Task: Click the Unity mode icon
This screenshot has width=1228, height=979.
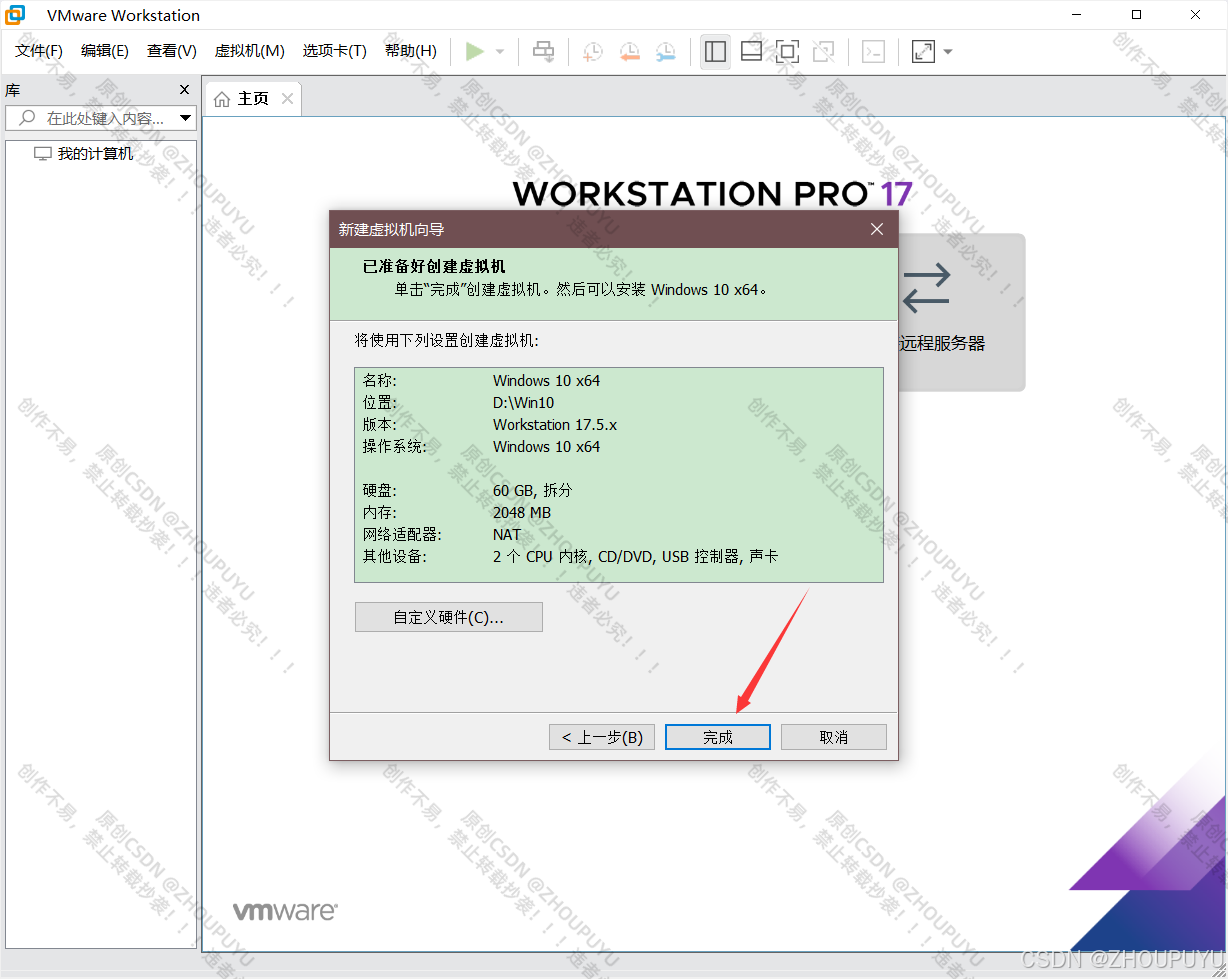Action: pyautogui.click(x=823, y=51)
